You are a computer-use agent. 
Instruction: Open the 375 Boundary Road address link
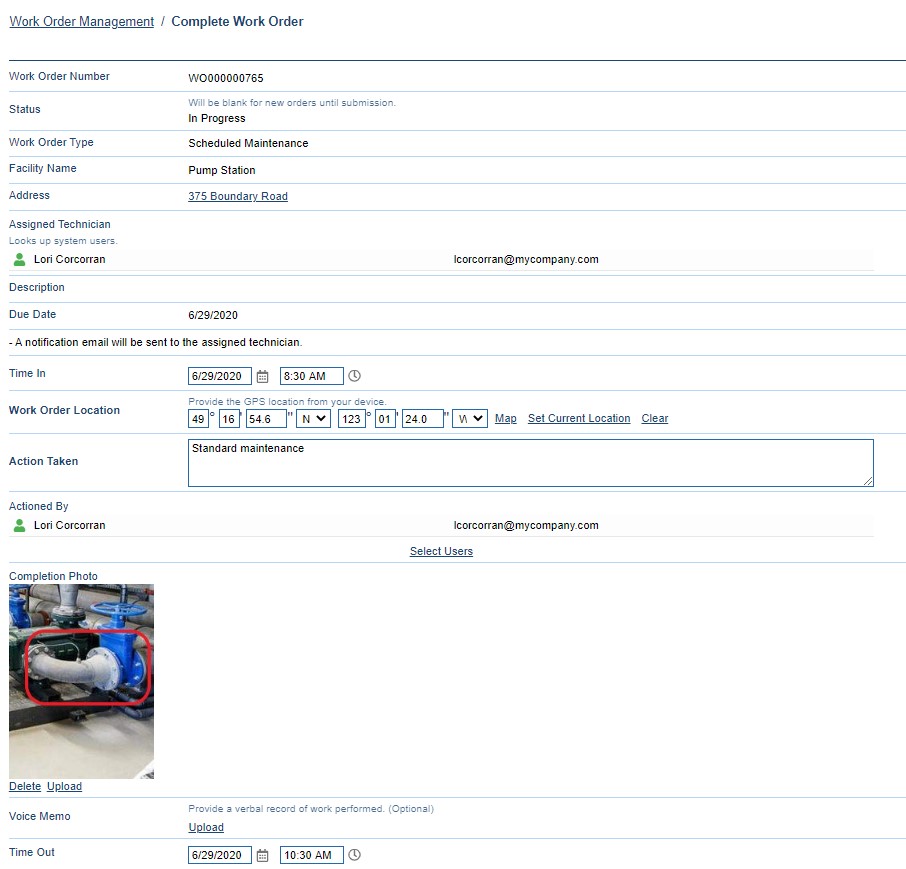tap(237, 196)
